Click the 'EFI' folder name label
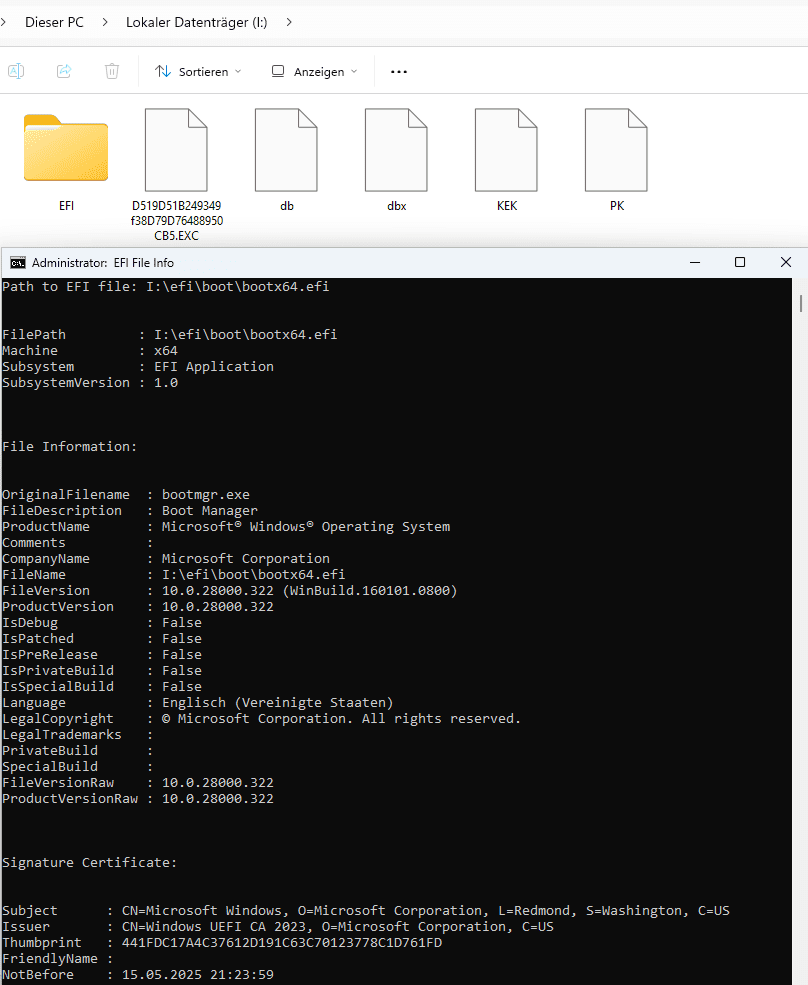The width and height of the screenshot is (808, 985). coord(66,206)
